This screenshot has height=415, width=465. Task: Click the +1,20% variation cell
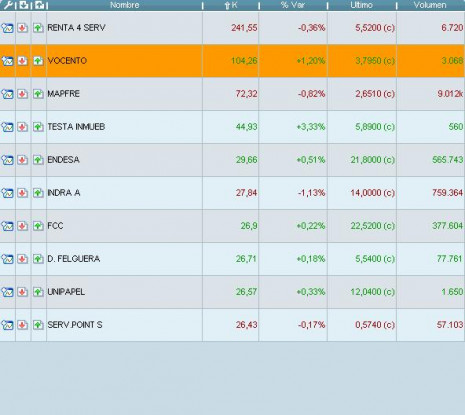[311, 61]
